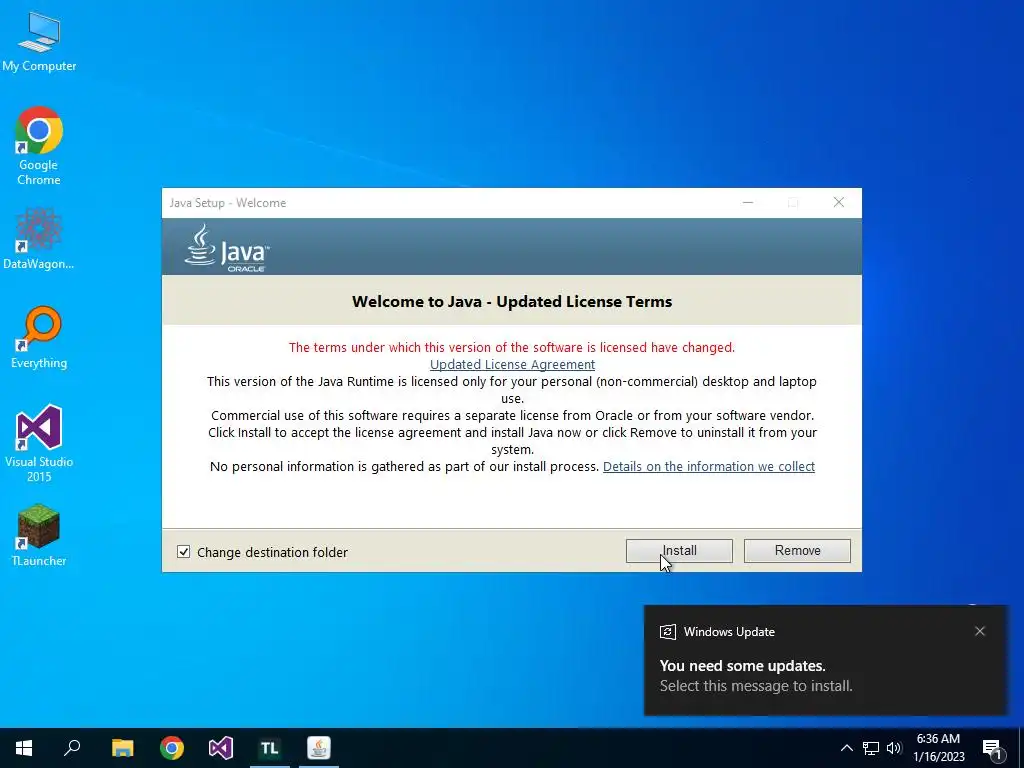Open Visual Studio from the taskbar
The height and width of the screenshot is (768, 1024).
click(221, 748)
